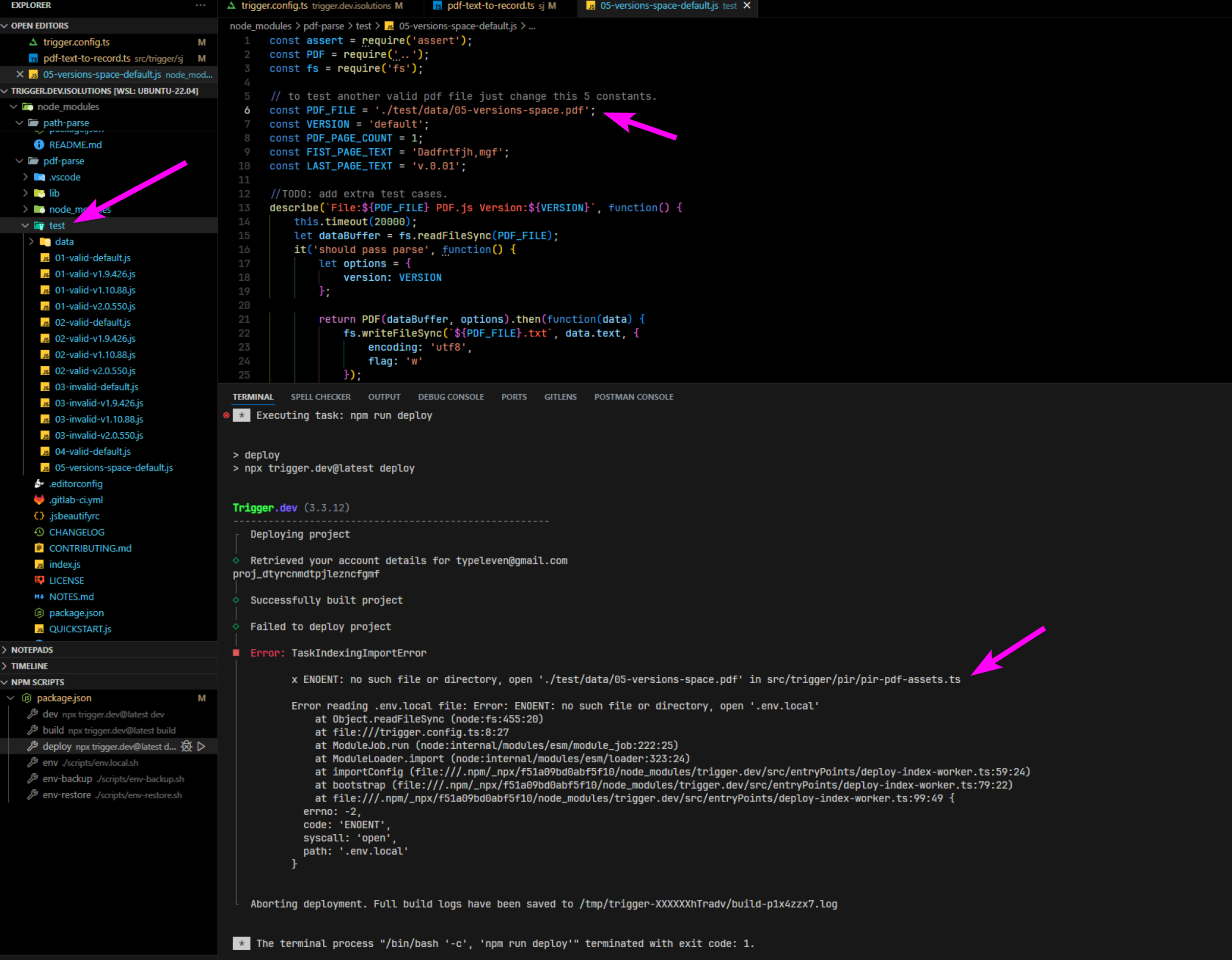Click the debug icon on deploy script

coord(186,746)
